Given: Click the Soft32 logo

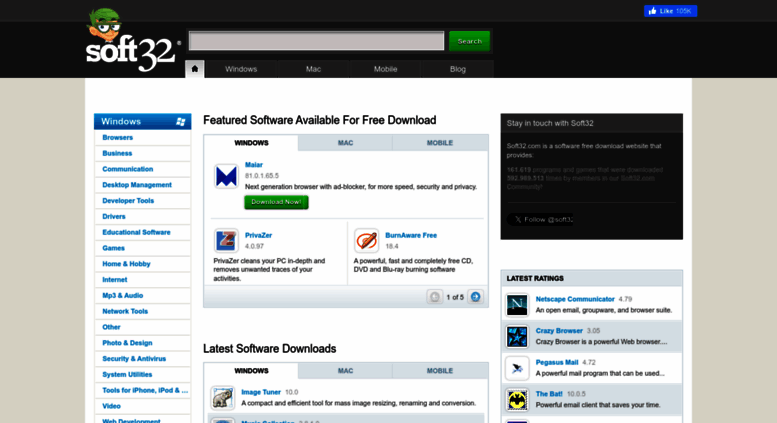Looking at the screenshot, I should point(132,41).
